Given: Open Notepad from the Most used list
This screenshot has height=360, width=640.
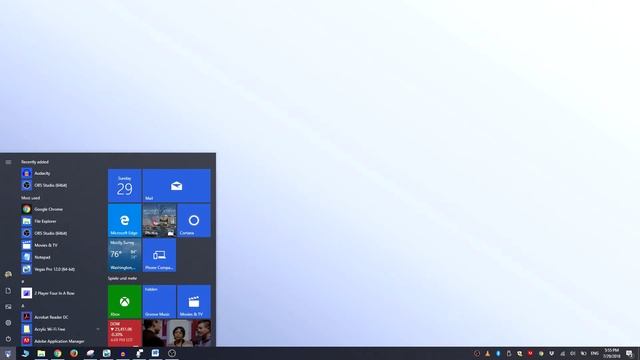Looking at the screenshot, I should pos(61,257).
